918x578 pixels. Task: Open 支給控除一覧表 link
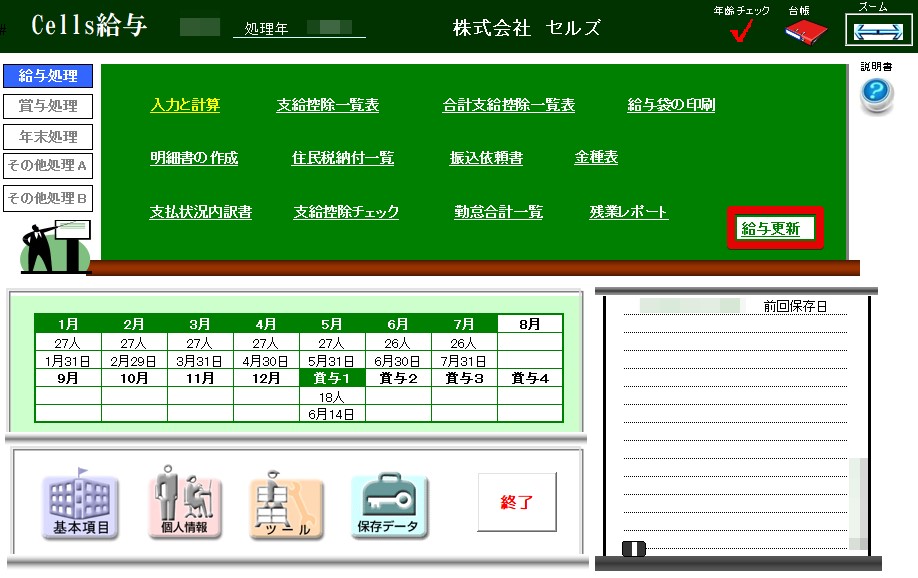tap(328, 105)
